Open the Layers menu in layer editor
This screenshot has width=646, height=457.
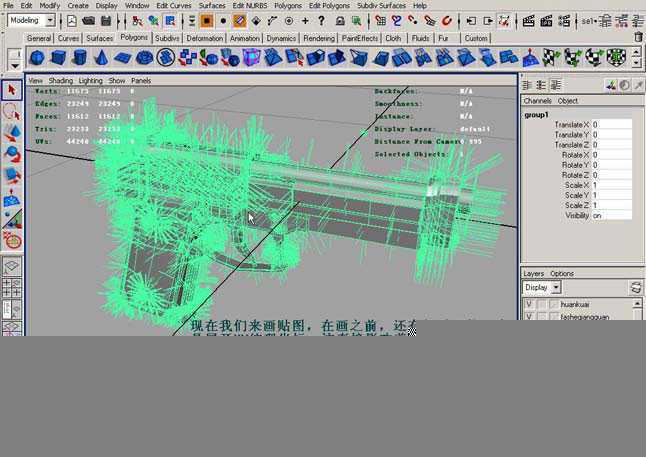[534, 273]
